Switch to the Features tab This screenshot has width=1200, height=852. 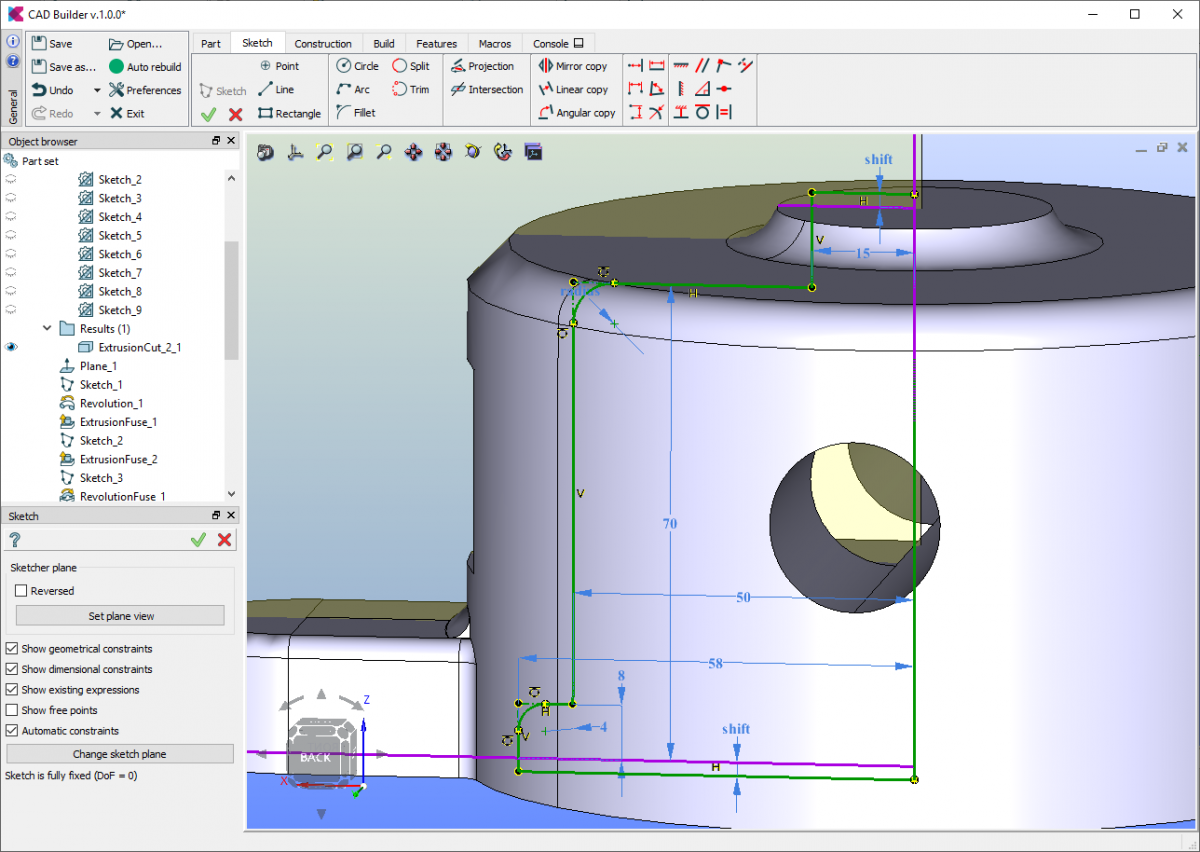tap(436, 44)
